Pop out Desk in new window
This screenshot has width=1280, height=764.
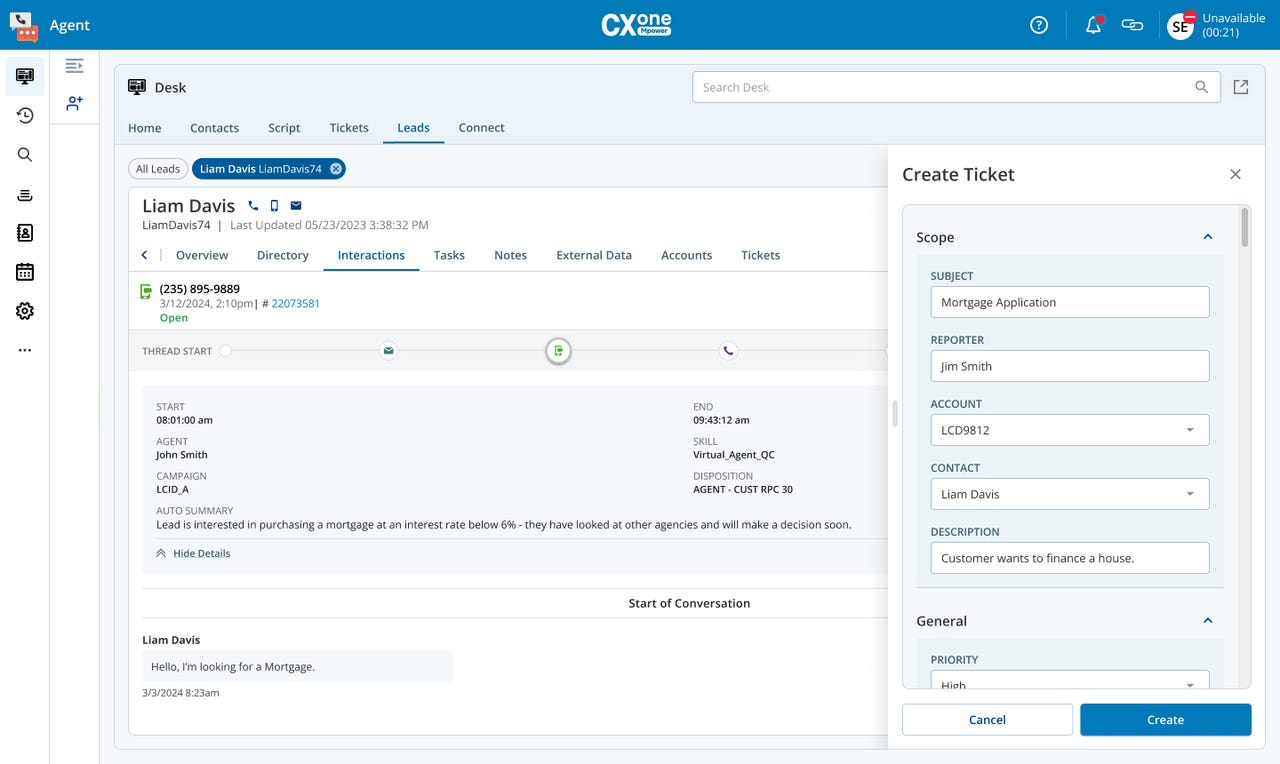coord(1241,87)
